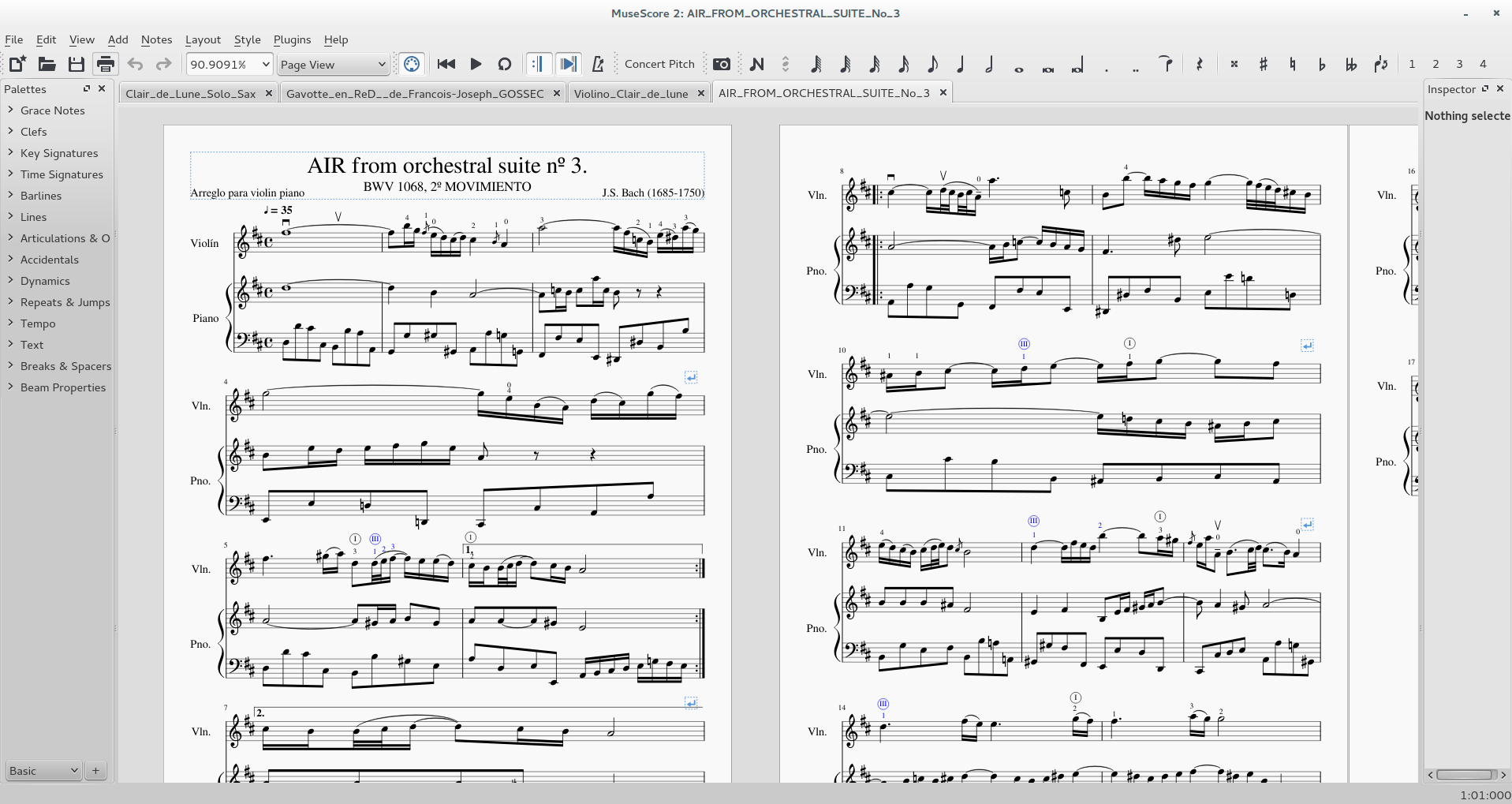The height and width of the screenshot is (804, 1512).
Task: Open a score file from toolbar
Action: pyautogui.click(x=47, y=64)
